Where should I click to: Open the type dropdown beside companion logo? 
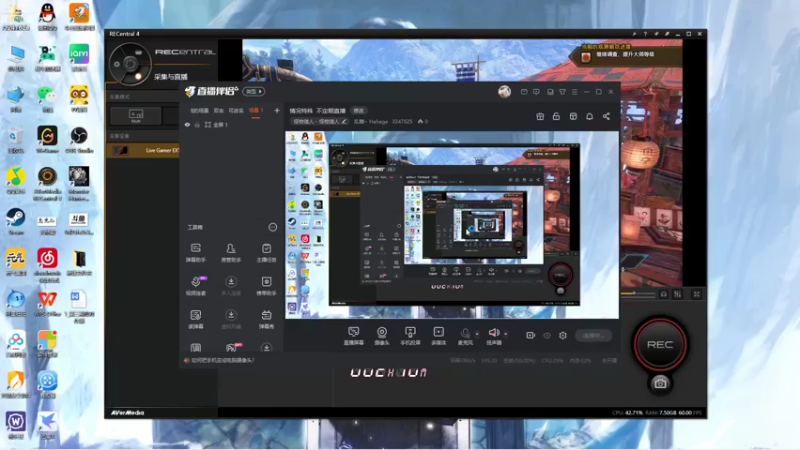coord(254,92)
